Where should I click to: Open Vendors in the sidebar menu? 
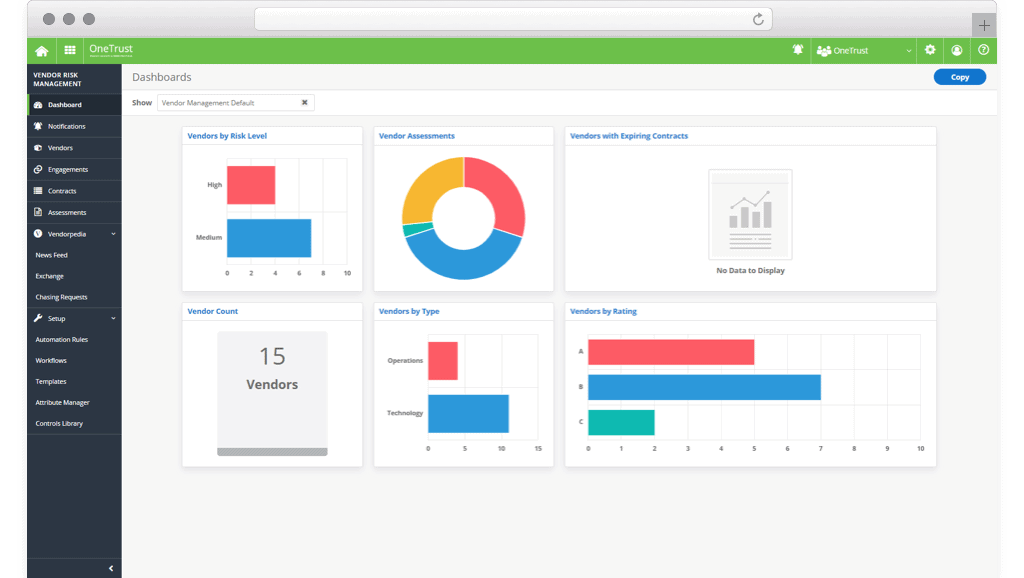(x=60, y=148)
